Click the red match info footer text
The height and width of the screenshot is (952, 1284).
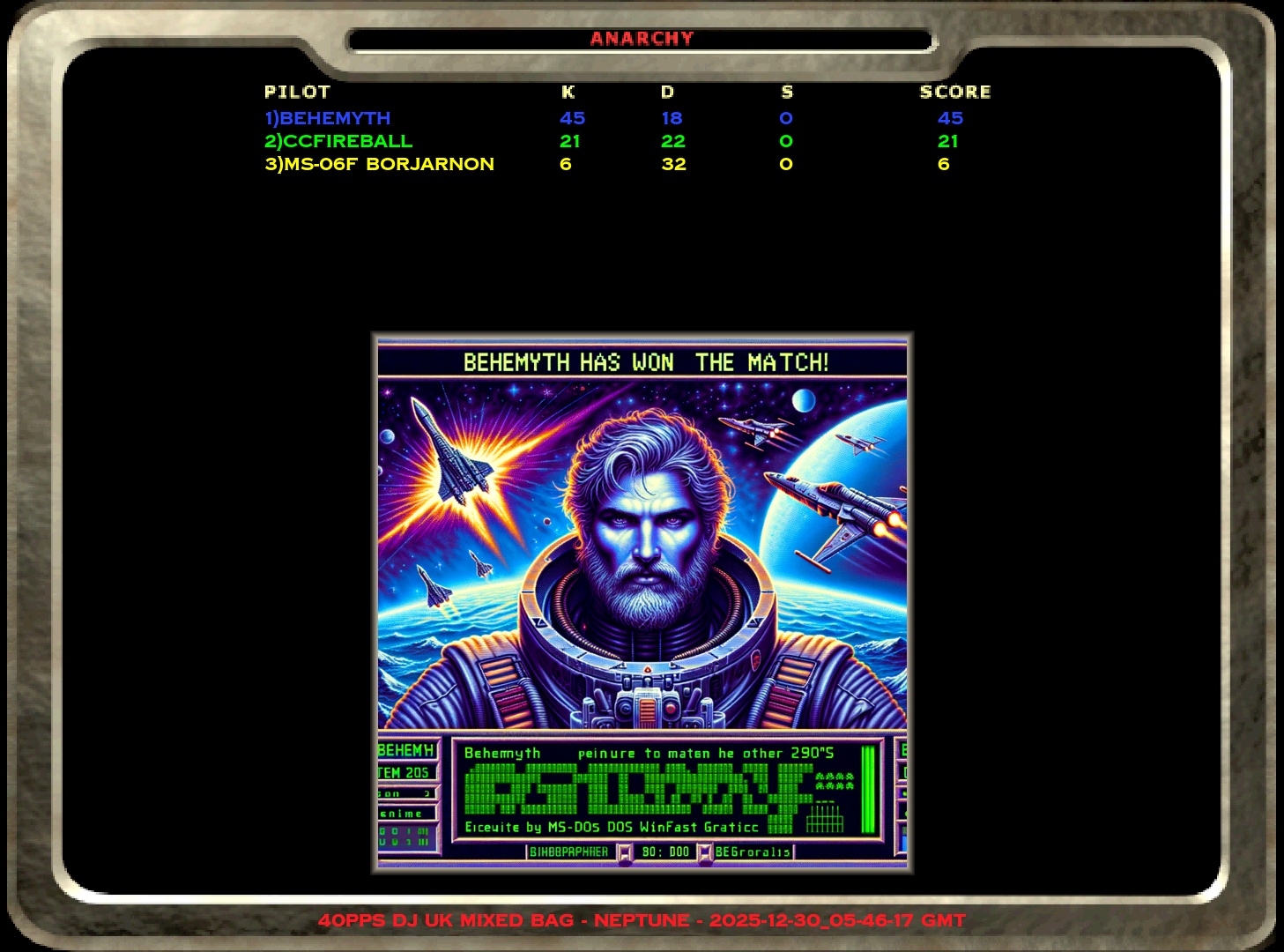click(x=642, y=920)
